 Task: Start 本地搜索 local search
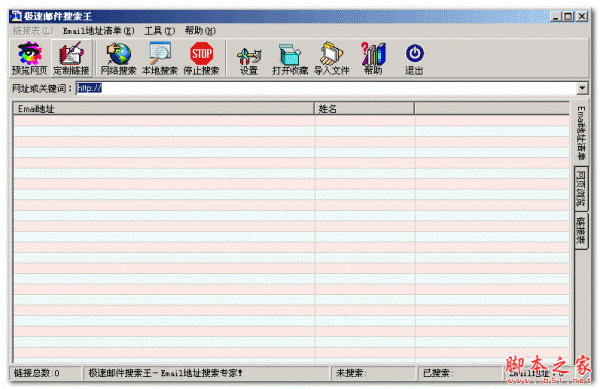point(160,58)
